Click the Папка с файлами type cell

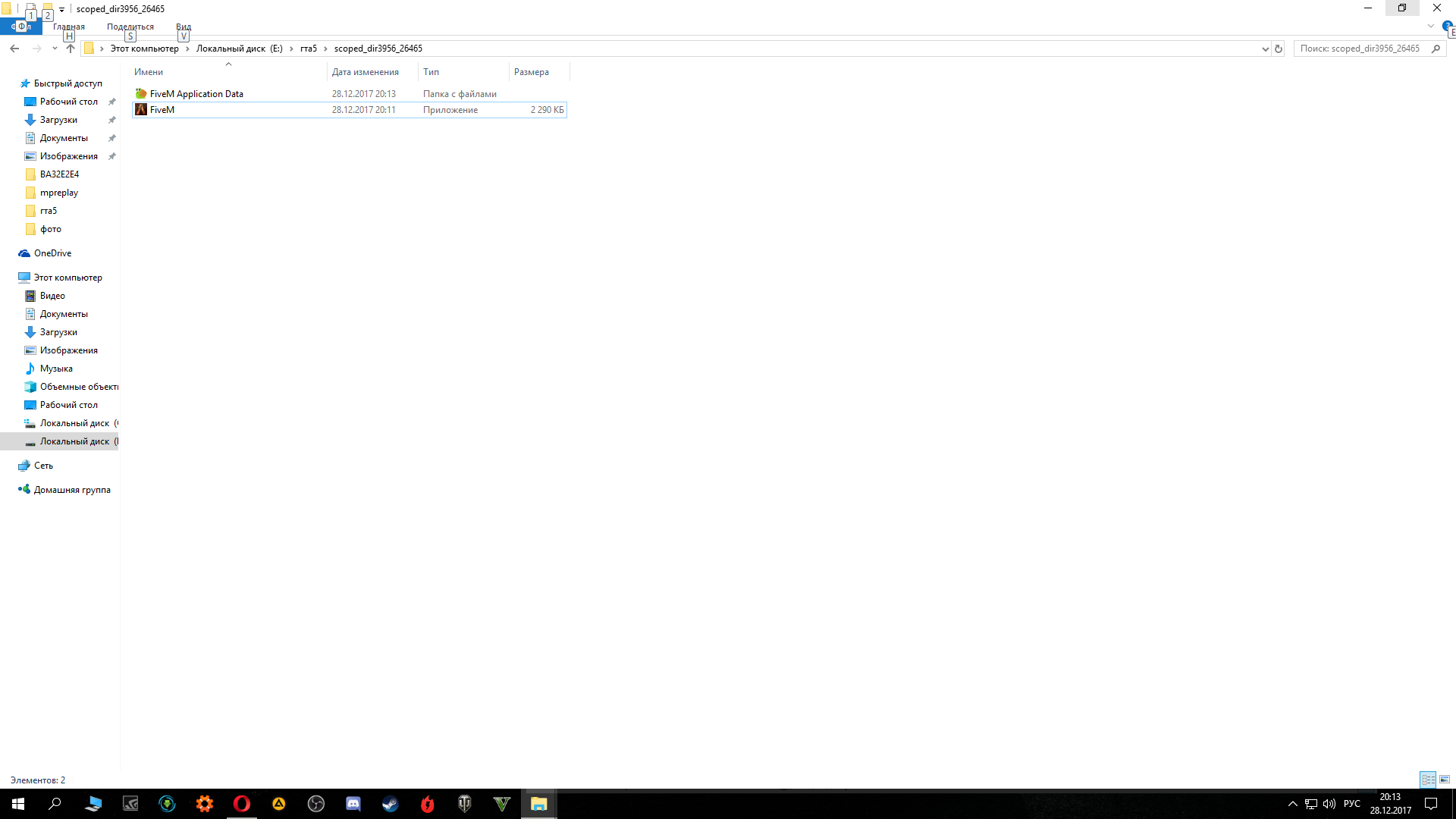point(460,94)
